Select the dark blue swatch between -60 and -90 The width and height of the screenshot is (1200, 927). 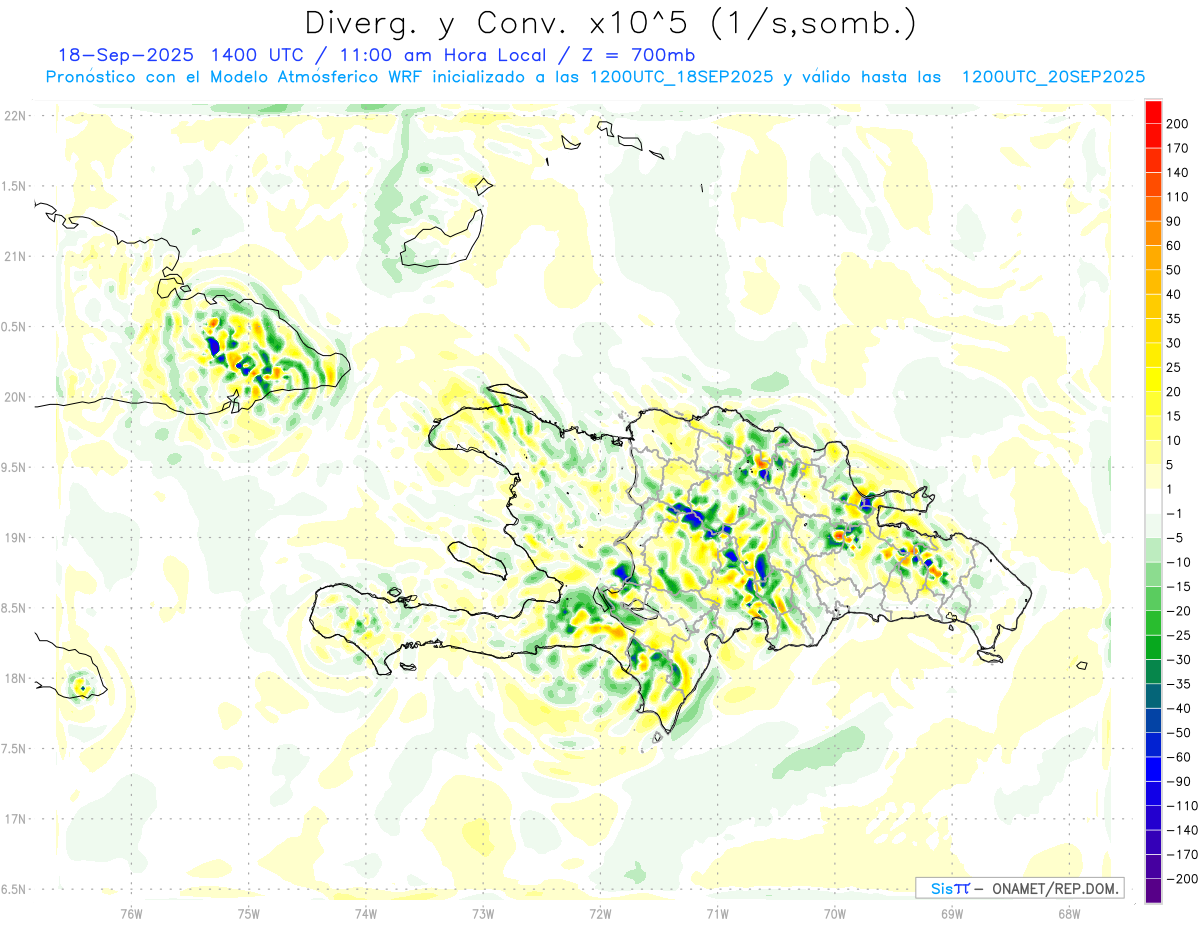point(1153,769)
